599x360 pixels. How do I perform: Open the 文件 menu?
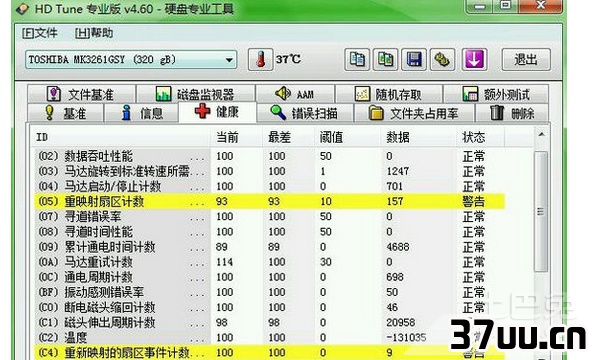tap(40, 33)
